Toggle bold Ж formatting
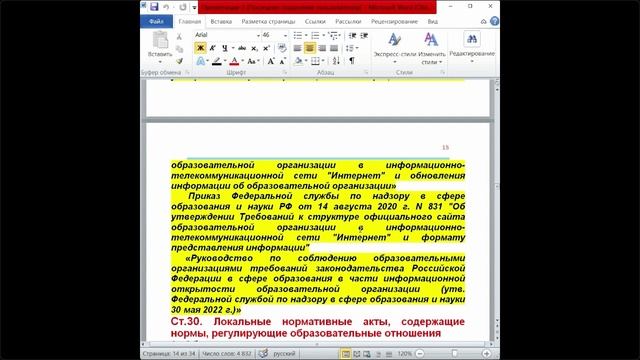The width and height of the screenshot is (640, 360). click(200, 48)
